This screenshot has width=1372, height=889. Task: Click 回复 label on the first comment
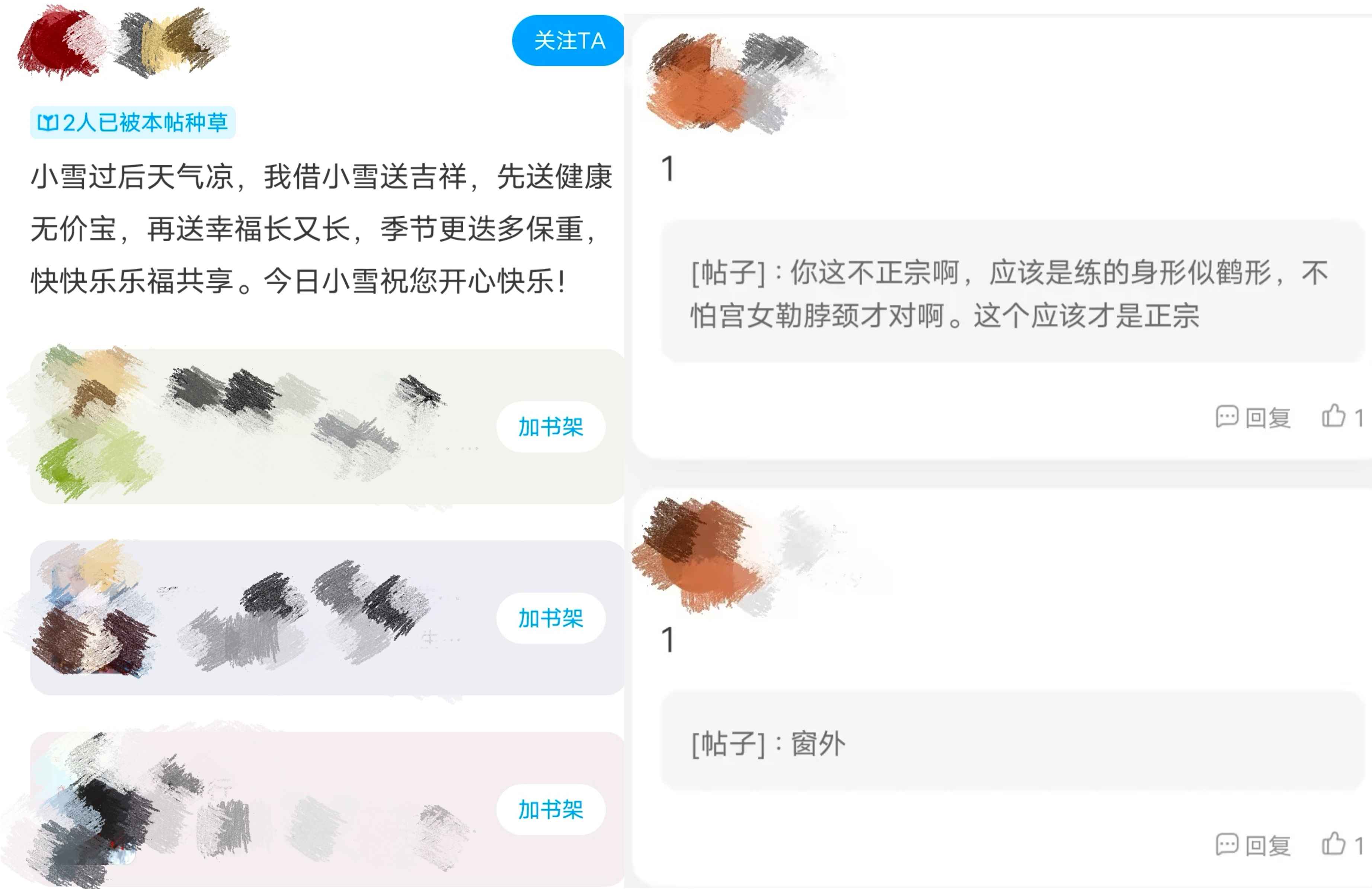pos(1268,418)
